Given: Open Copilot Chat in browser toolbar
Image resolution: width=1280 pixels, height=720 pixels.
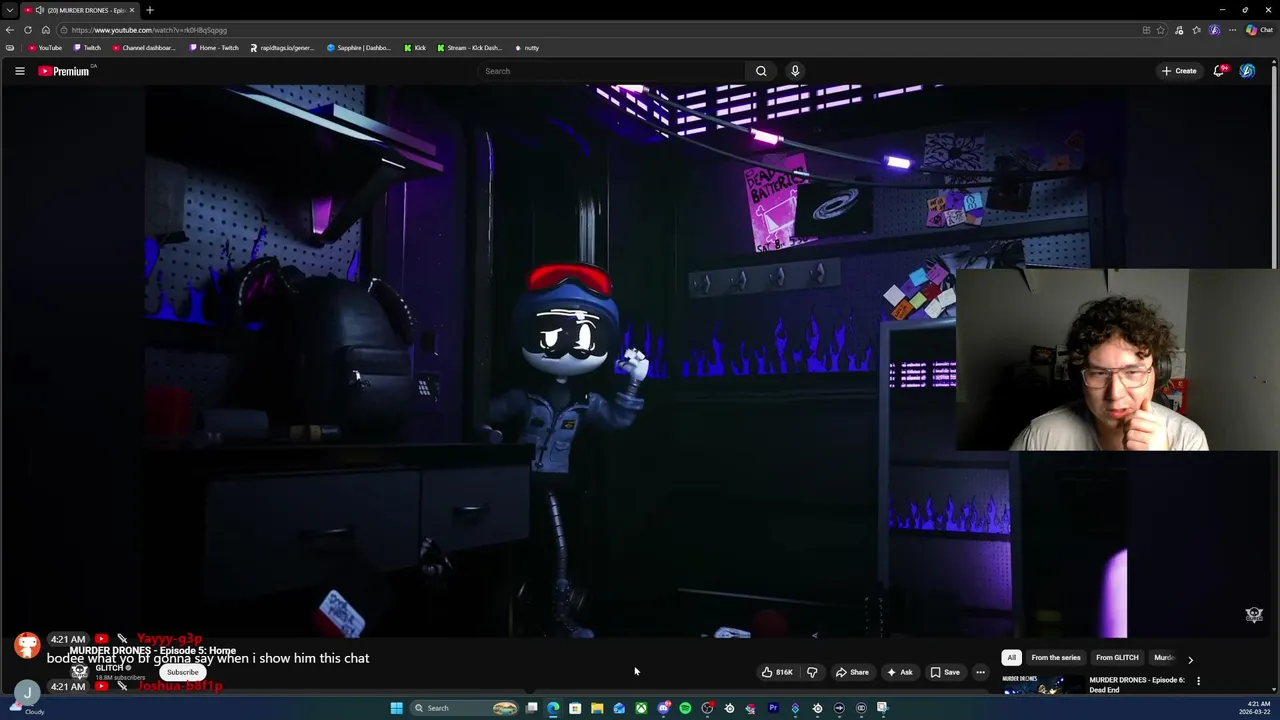Looking at the screenshot, I should (1260, 30).
